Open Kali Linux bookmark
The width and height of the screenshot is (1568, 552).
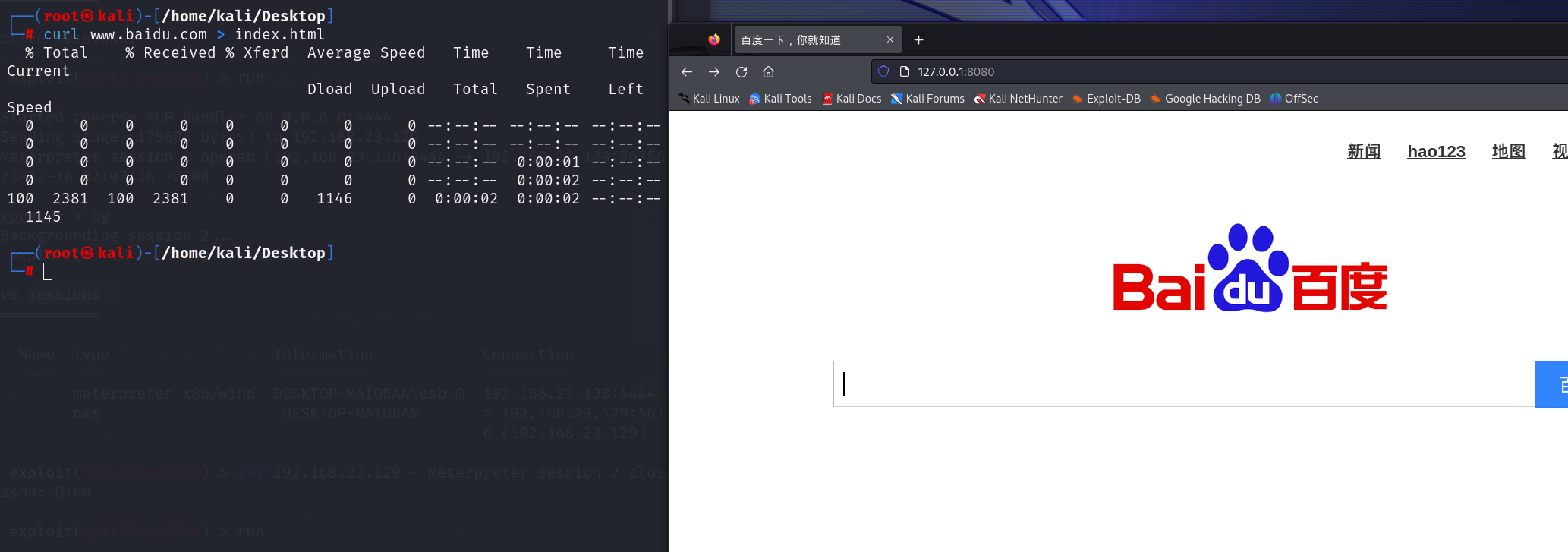coord(709,99)
